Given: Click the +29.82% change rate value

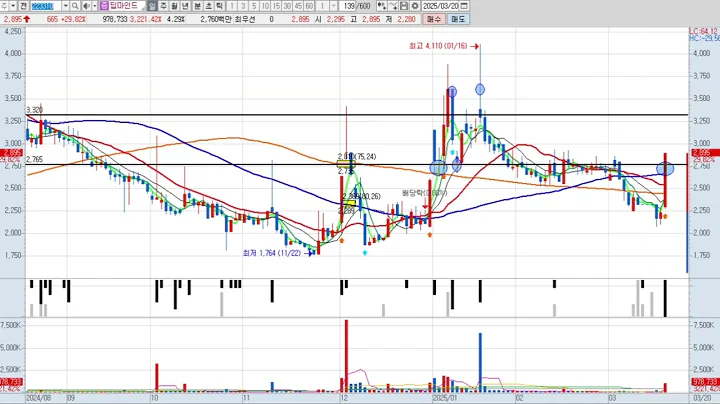Looking at the screenshot, I should pos(73,19).
